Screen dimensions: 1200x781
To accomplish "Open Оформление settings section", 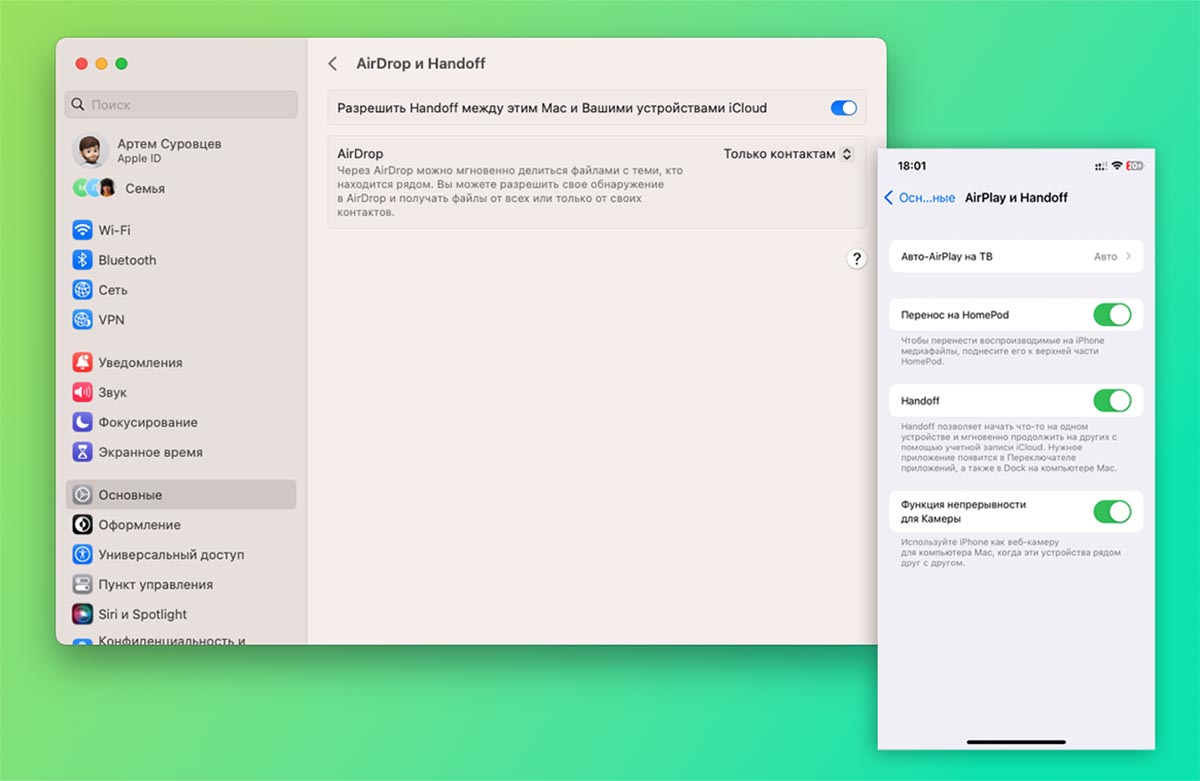I will pyautogui.click(x=181, y=525).
